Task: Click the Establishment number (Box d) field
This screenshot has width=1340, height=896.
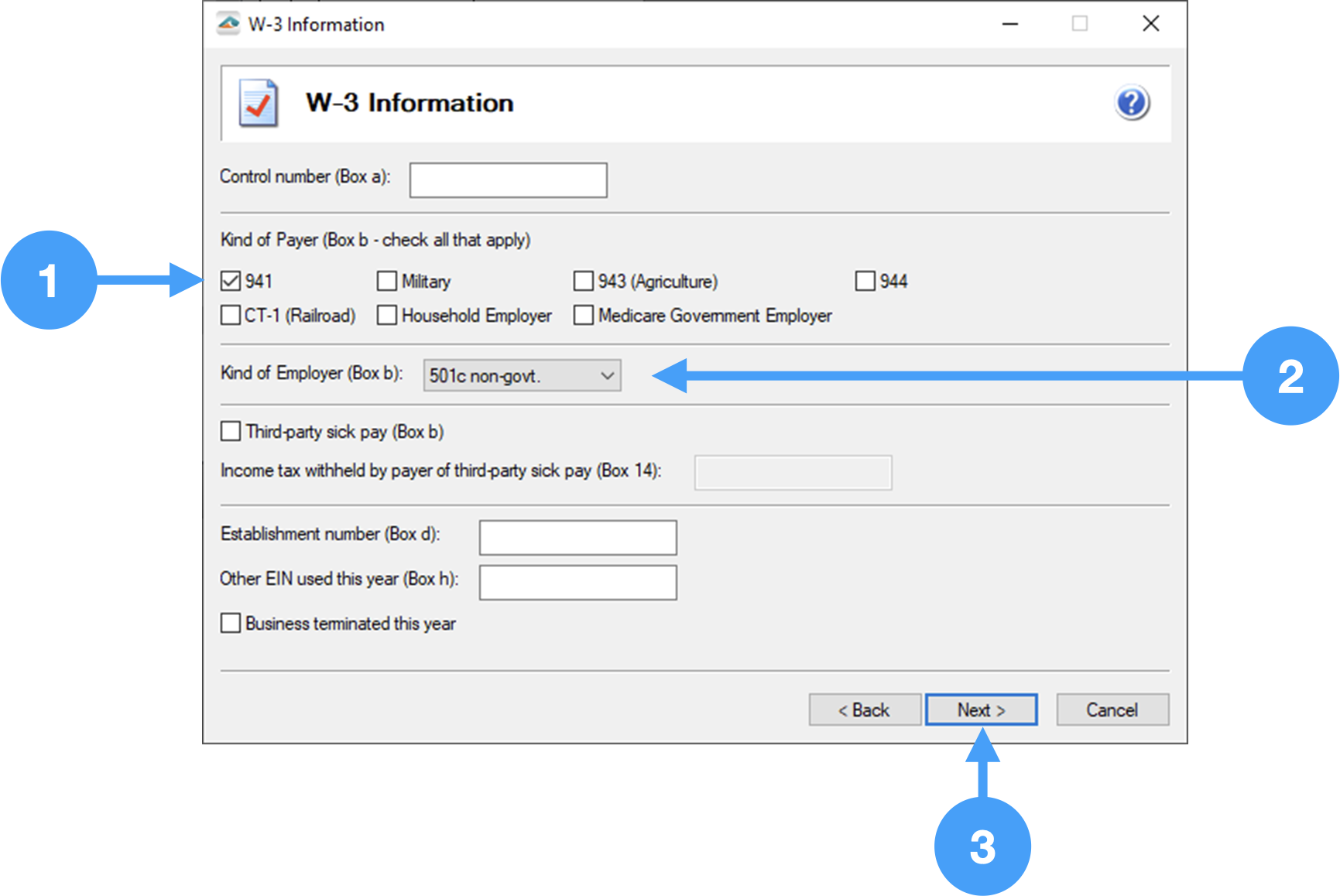Action: [577, 537]
